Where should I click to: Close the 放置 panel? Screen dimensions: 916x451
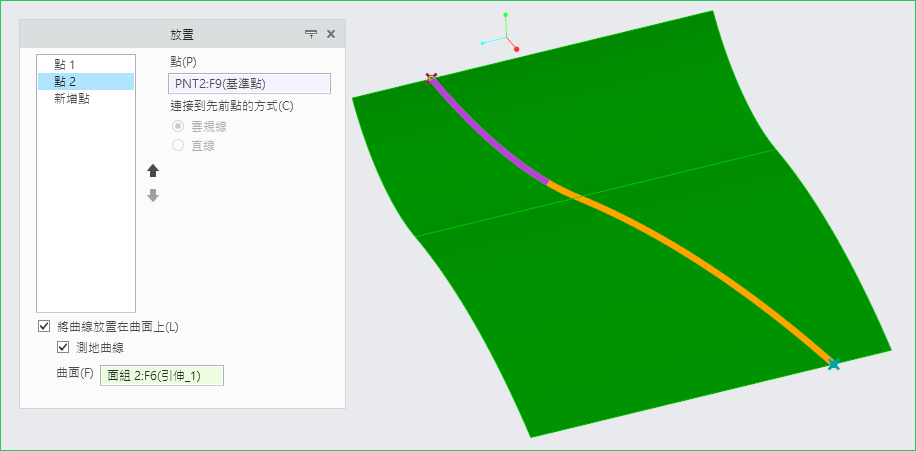pyautogui.click(x=331, y=34)
